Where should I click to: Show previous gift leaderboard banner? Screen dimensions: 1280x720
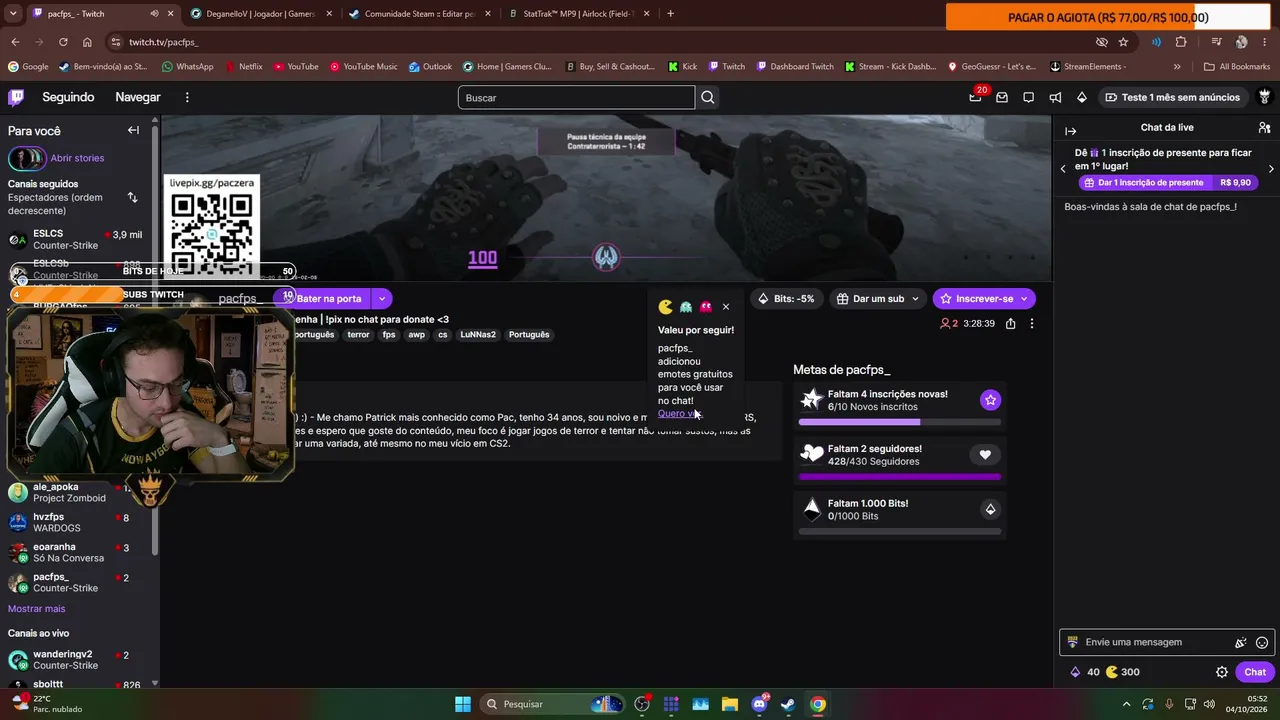[1063, 169]
